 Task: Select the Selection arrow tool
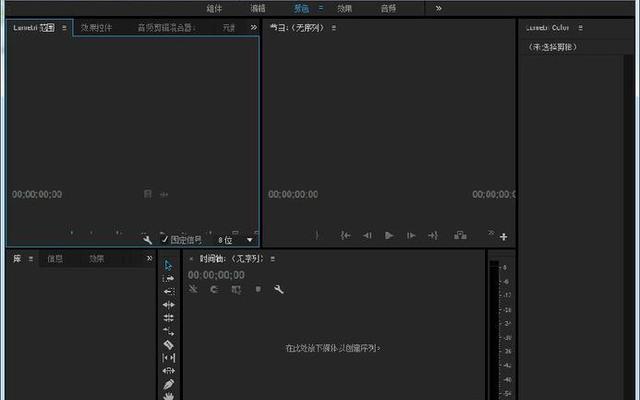[x=168, y=266]
